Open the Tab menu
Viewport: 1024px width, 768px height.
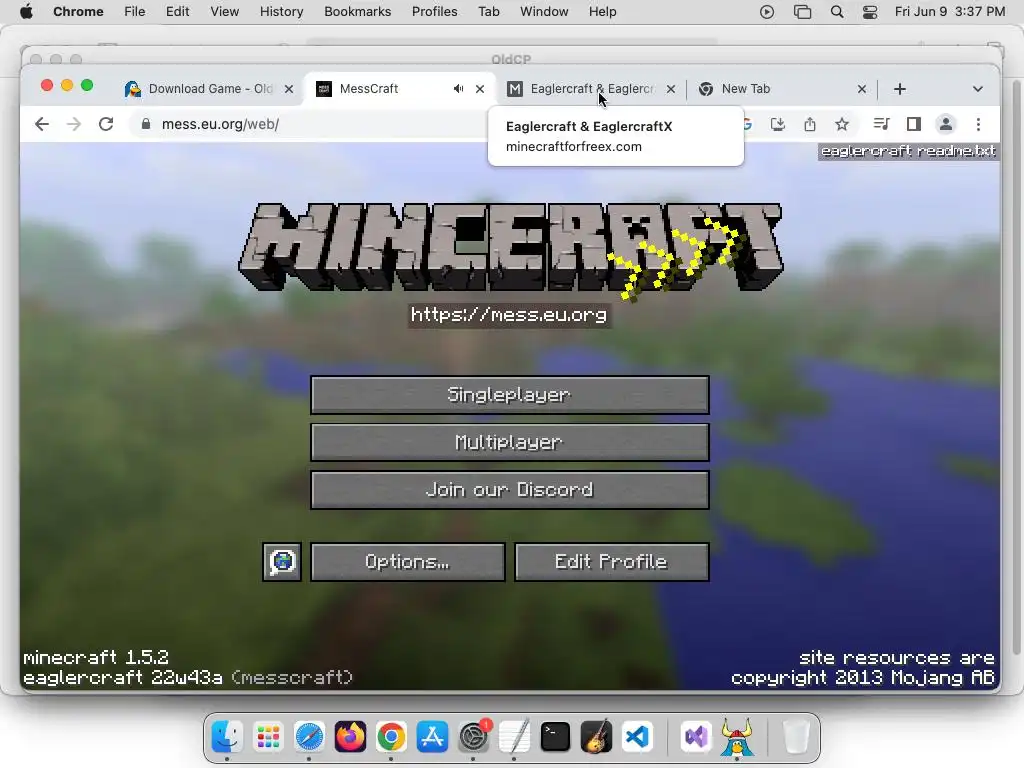[x=488, y=12]
